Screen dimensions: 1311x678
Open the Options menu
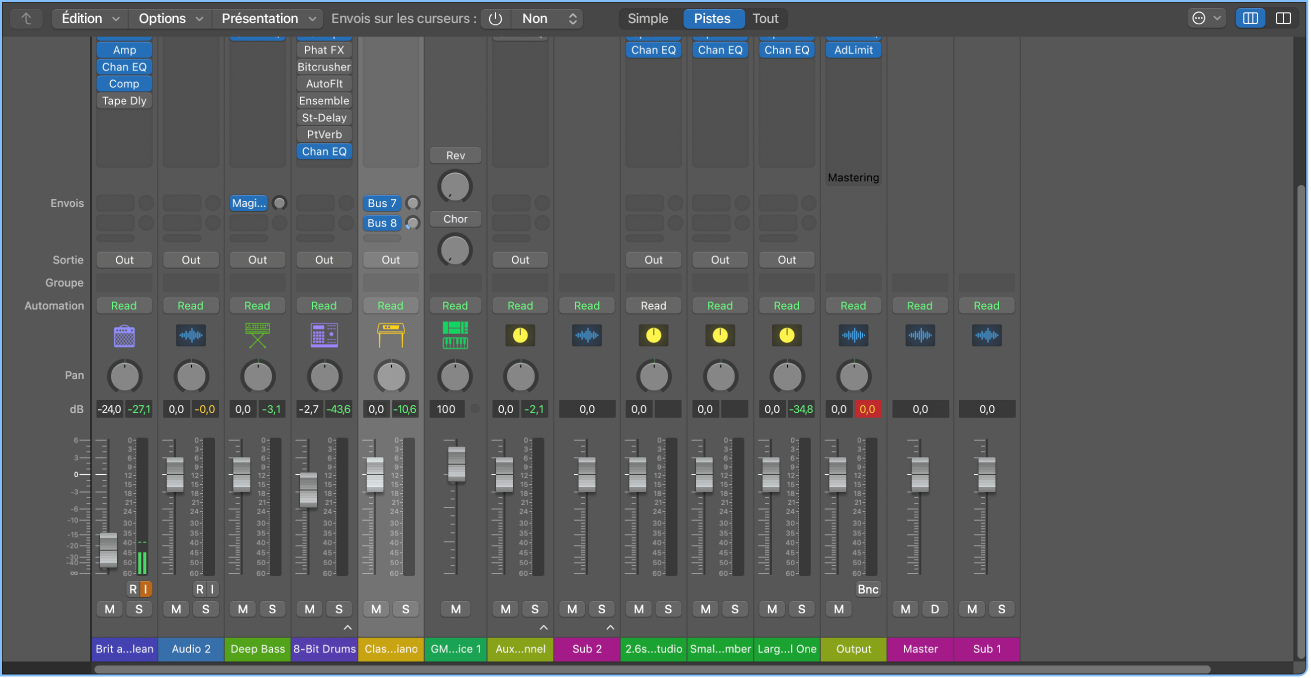(x=171, y=18)
